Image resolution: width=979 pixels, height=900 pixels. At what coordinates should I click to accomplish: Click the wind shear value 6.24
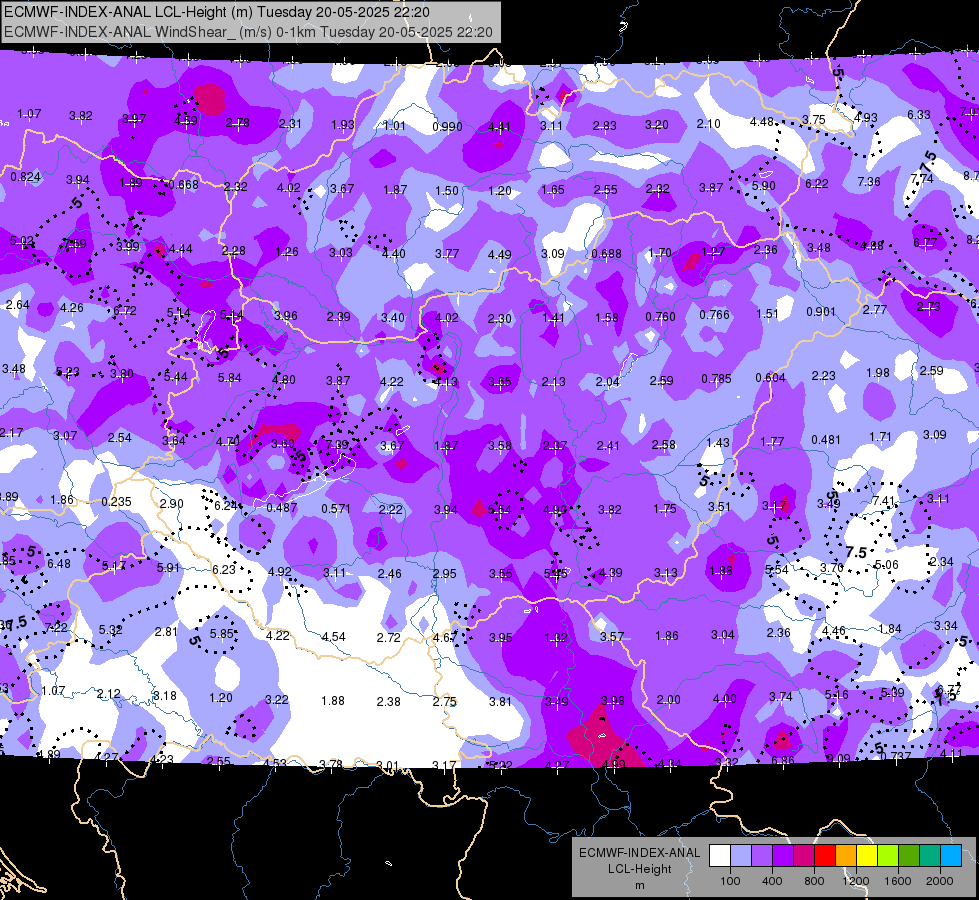tap(225, 505)
